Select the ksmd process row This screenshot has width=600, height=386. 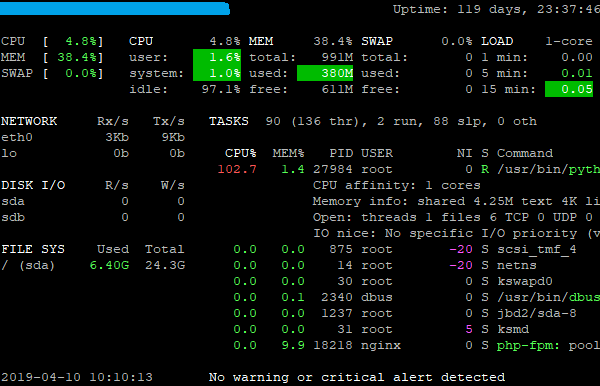381,329
